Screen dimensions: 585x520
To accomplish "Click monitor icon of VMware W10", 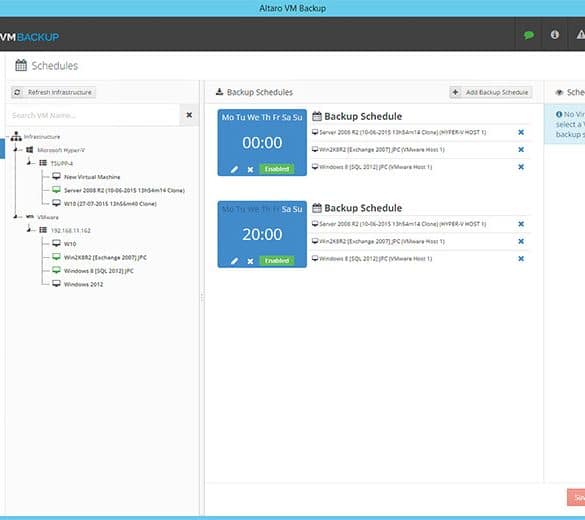I will 56,244.
